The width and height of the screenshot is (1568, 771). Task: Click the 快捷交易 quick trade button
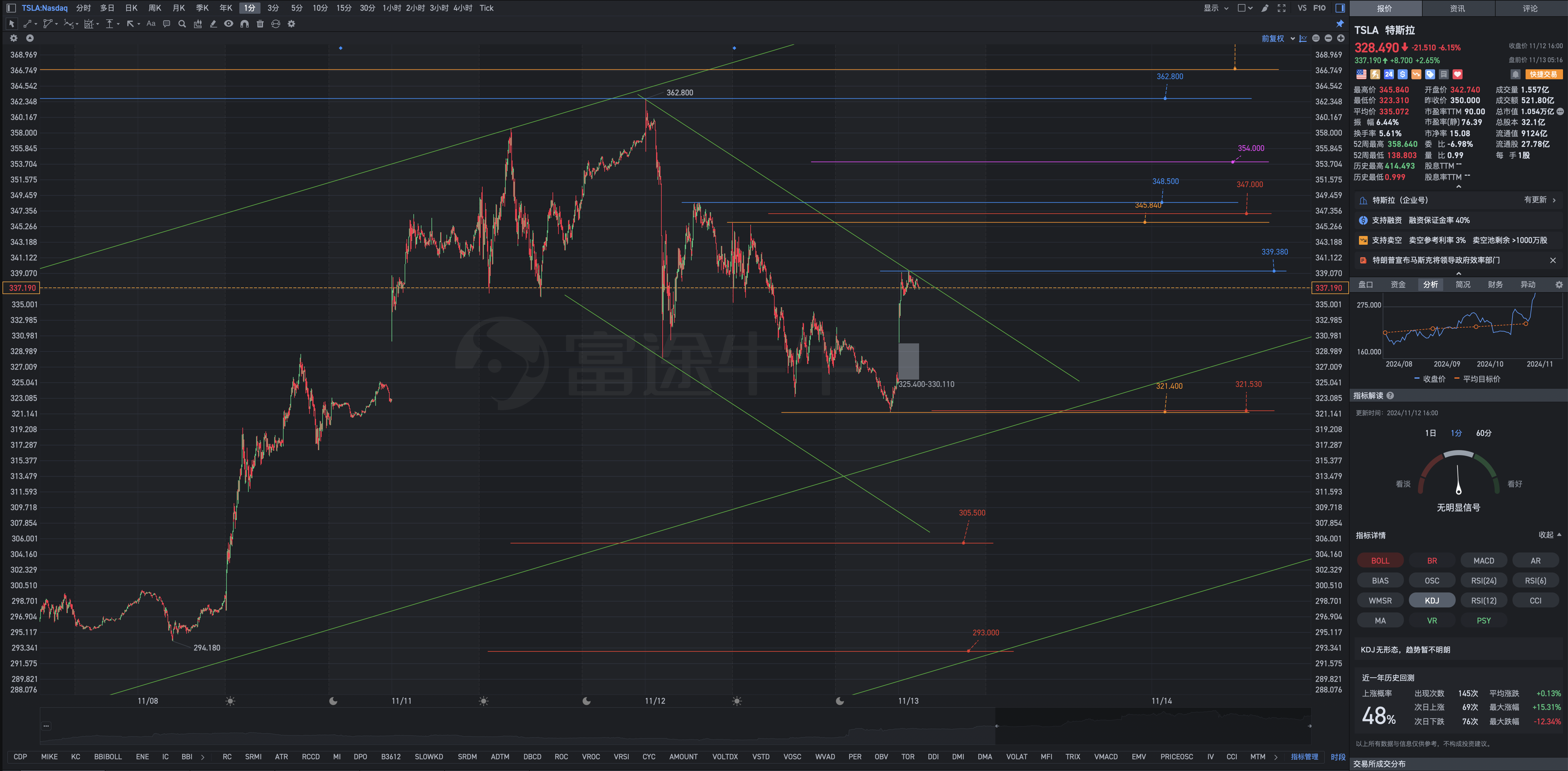1544,74
